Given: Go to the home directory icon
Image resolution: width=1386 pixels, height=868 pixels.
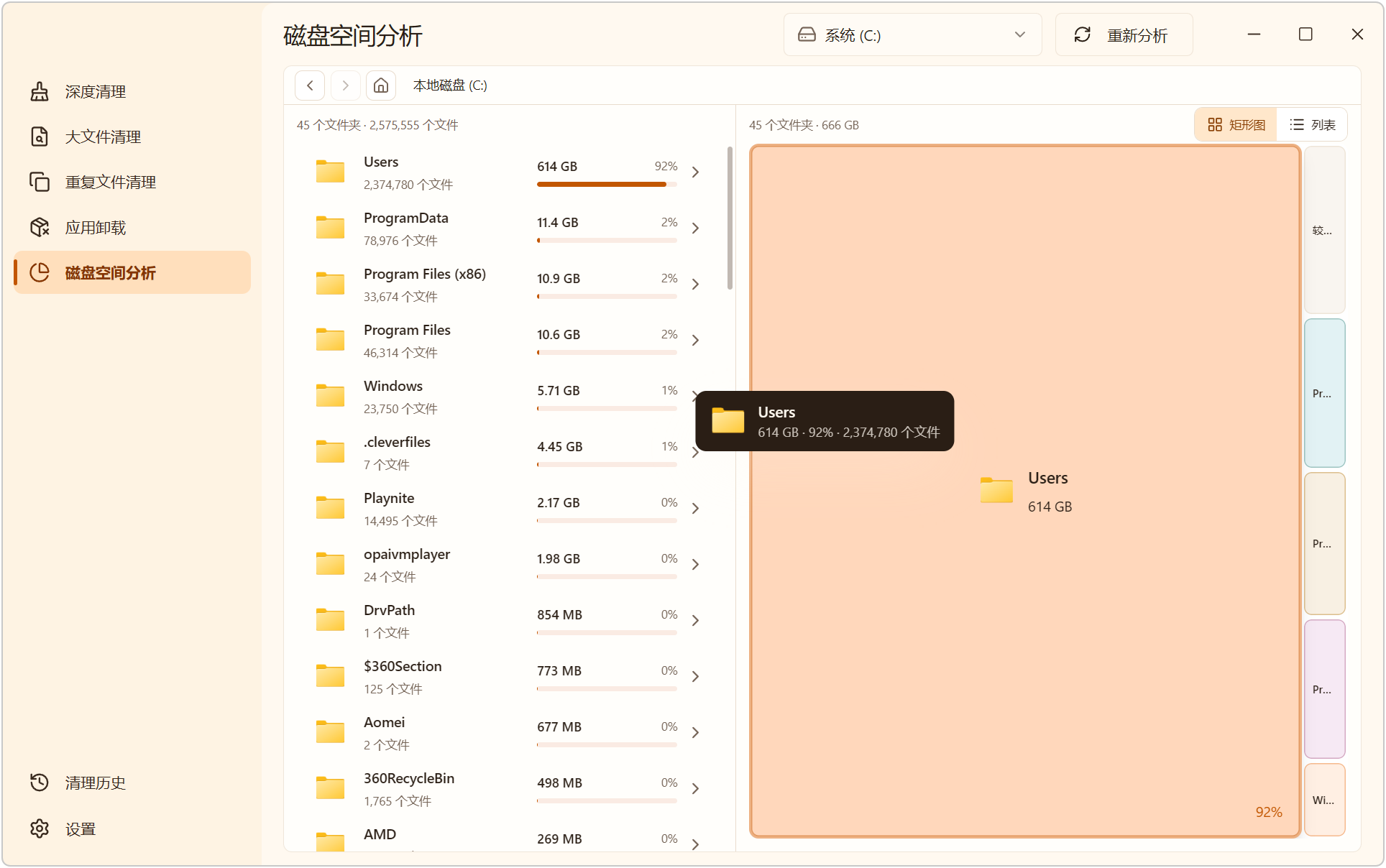Looking at the screenshot, I should pyautogui.click(x=381, y=86).
